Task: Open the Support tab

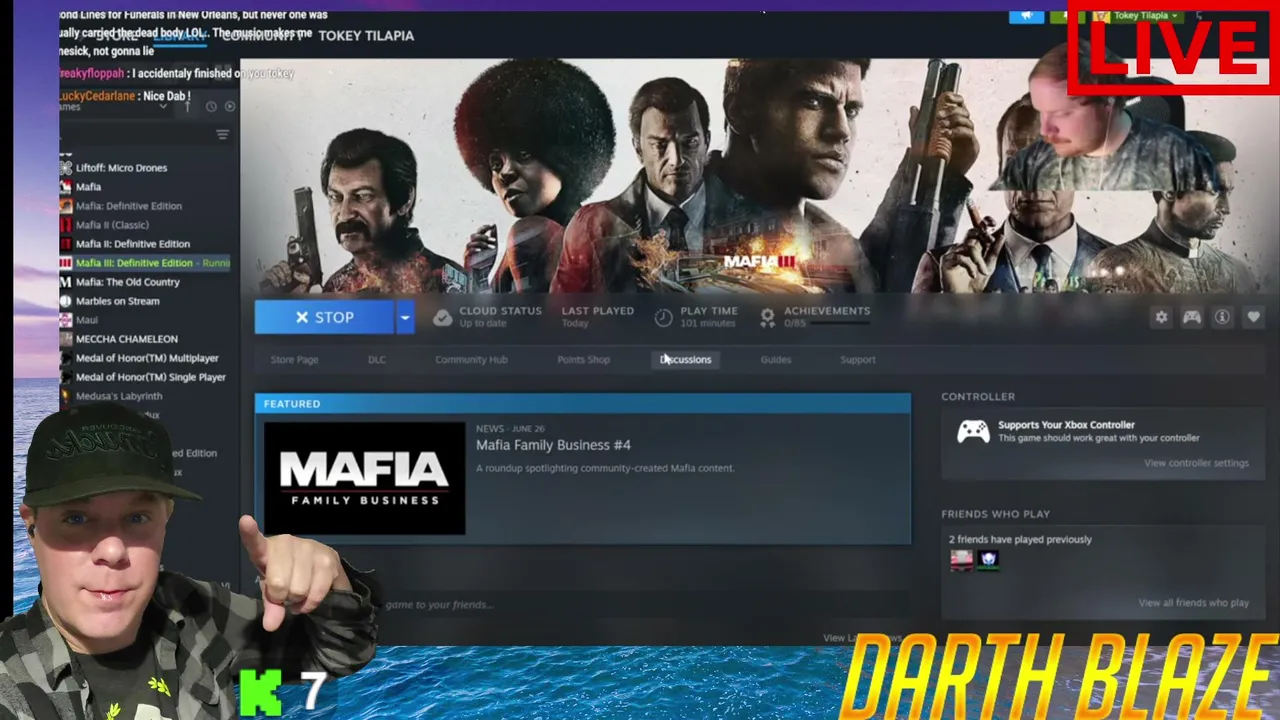Action: pyautogui.click(x=858, y=360)
